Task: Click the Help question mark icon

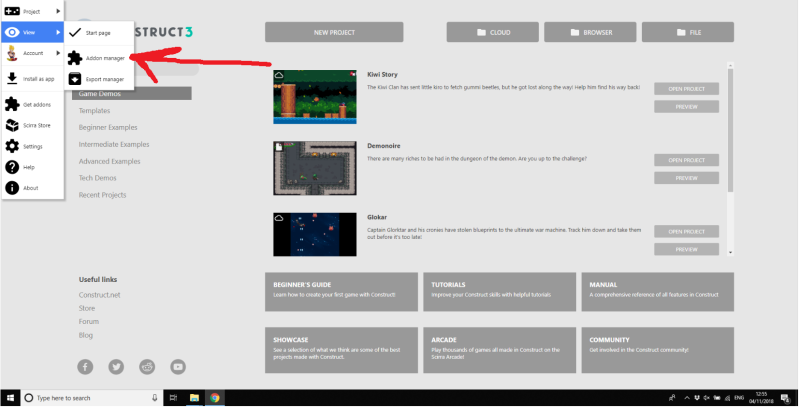Action: tap(12, 167)
